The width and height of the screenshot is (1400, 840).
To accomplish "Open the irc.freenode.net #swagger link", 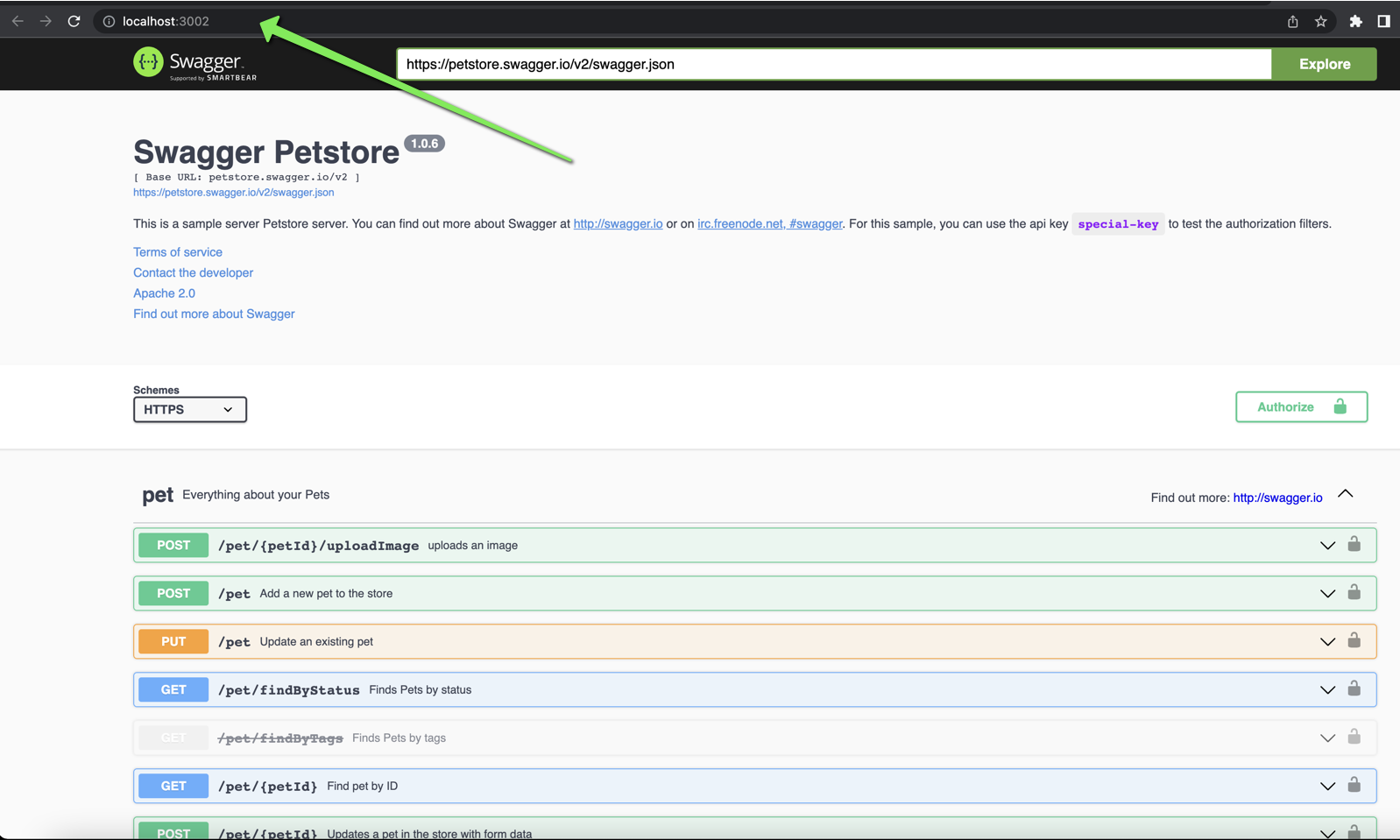I will (769, 224).
